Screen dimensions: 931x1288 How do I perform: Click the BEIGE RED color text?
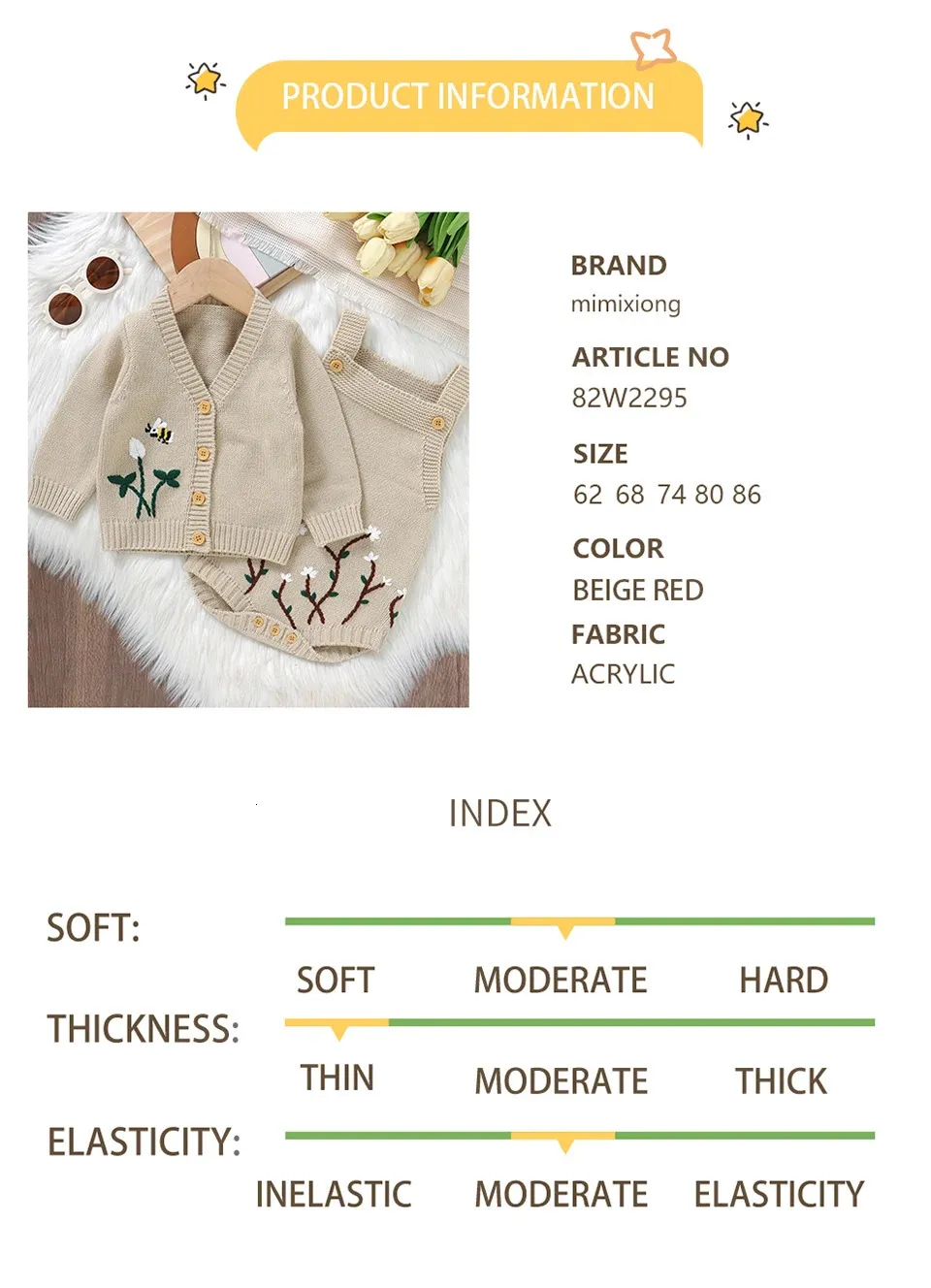point(638,590)
